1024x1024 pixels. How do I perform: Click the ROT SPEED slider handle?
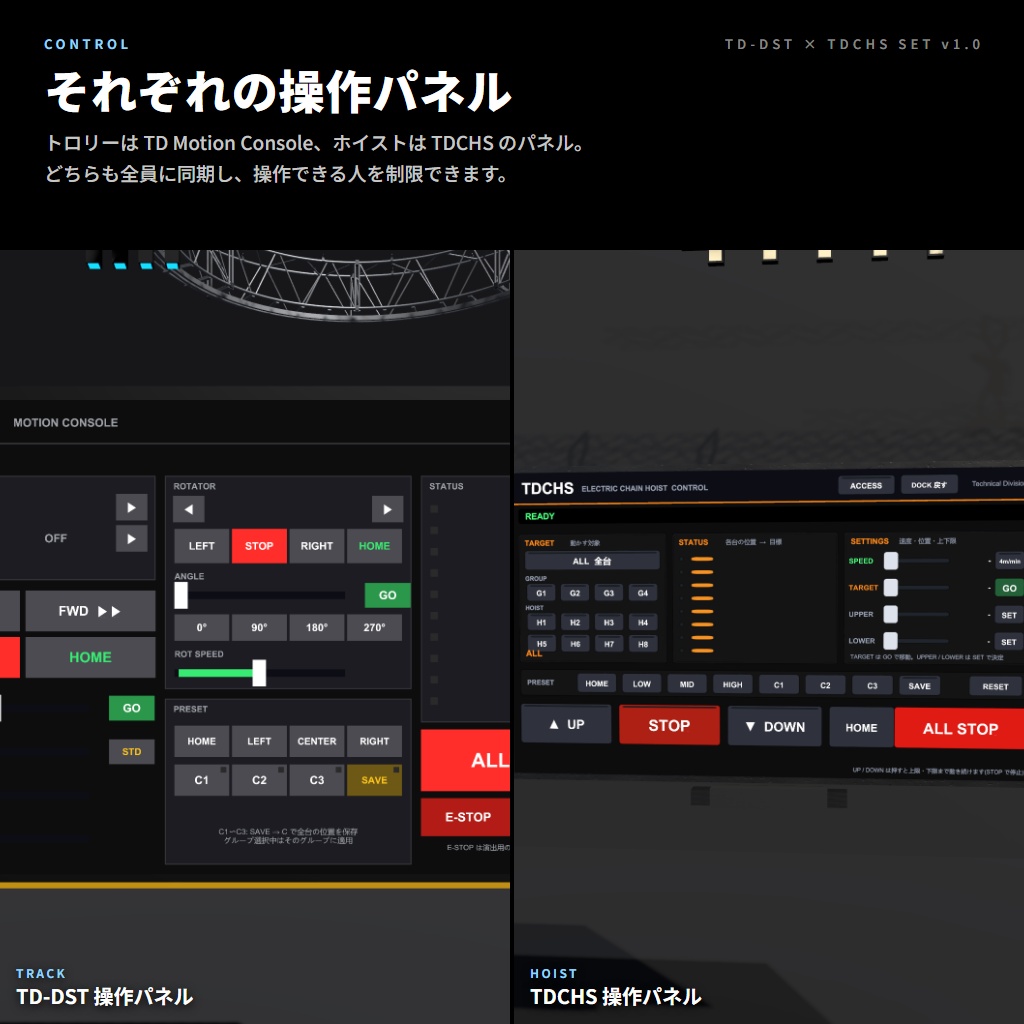(259, 673)
